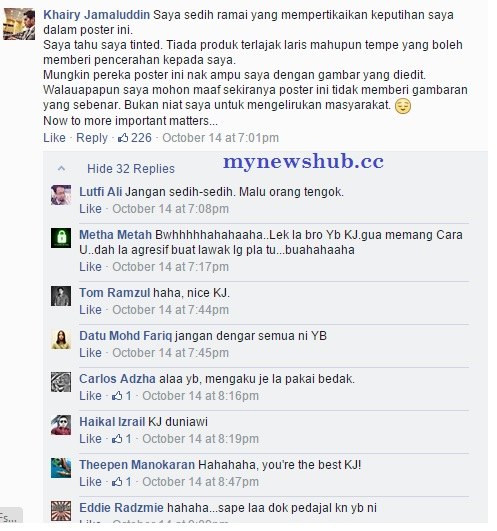Click the October 14 at 7:01pm timestamp
This screenshot has width=497, height=531.
(220, 138)
